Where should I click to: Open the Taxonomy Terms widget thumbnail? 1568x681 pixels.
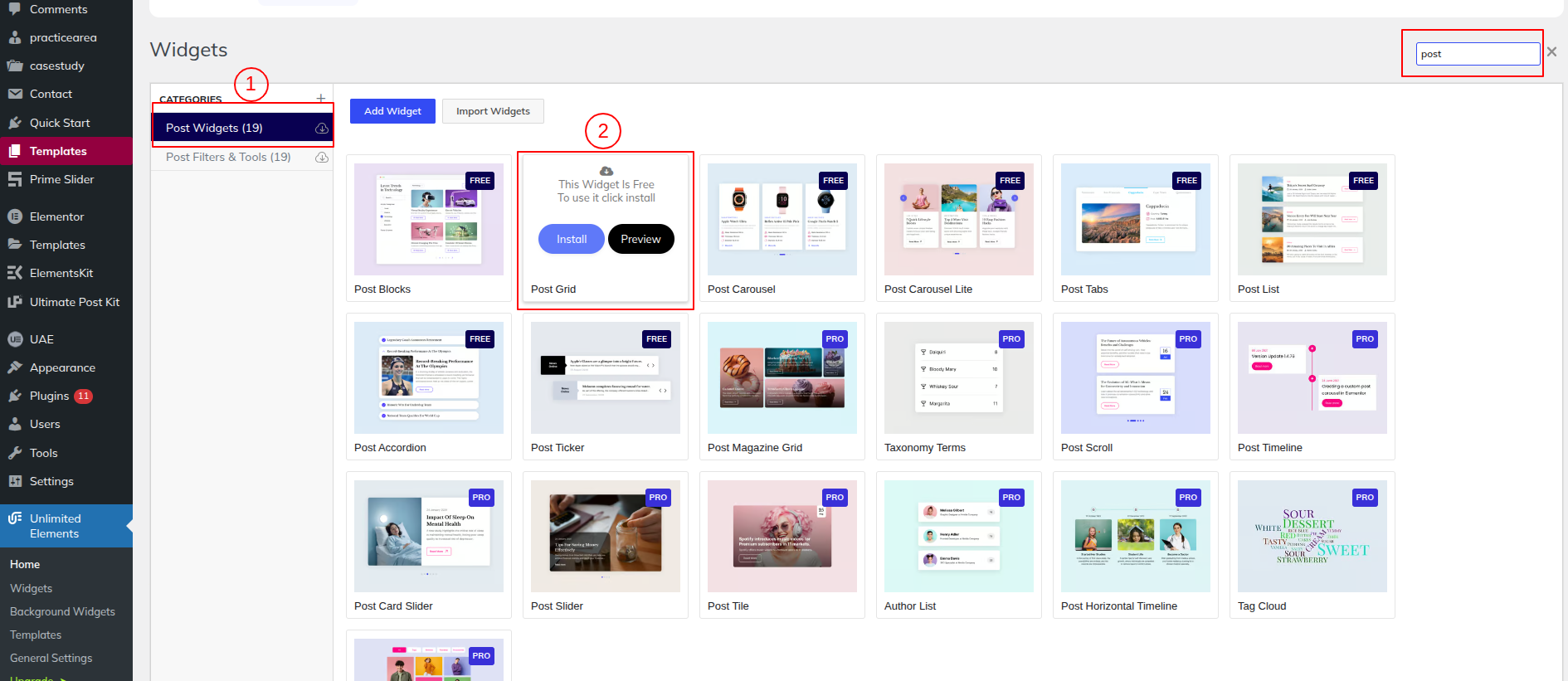959,377
